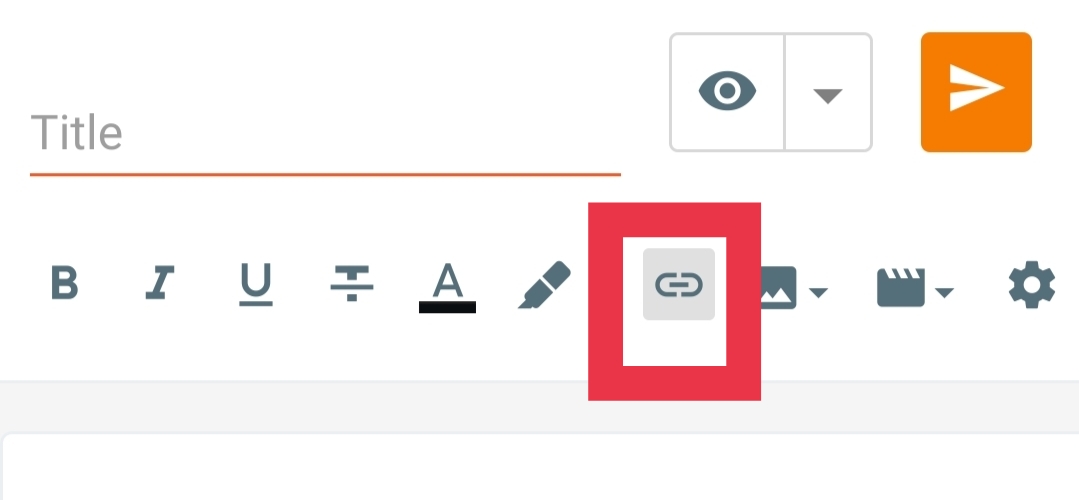
Task: Open the preview options dropdown arrow
Action: point(828,96)
